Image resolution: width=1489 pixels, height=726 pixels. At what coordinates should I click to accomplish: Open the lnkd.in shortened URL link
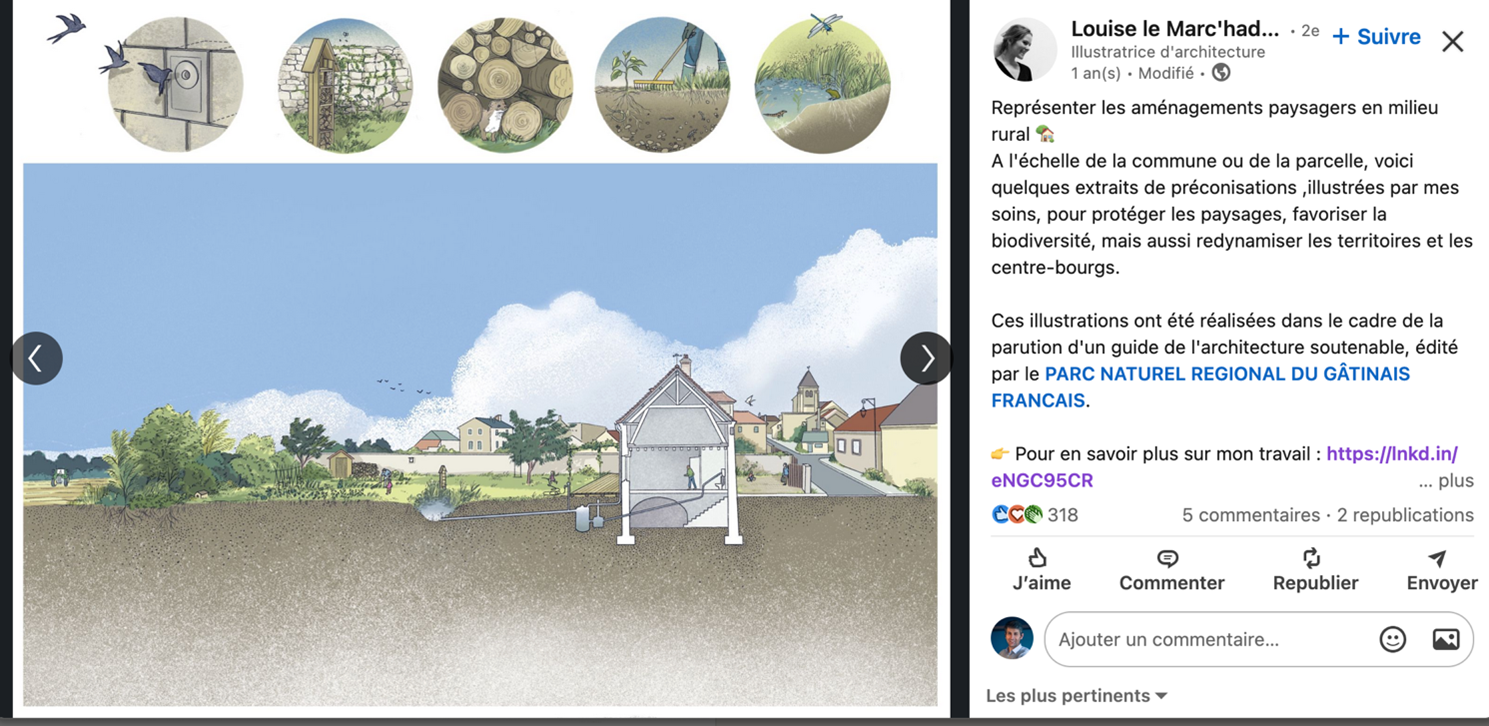(1224, 467)
